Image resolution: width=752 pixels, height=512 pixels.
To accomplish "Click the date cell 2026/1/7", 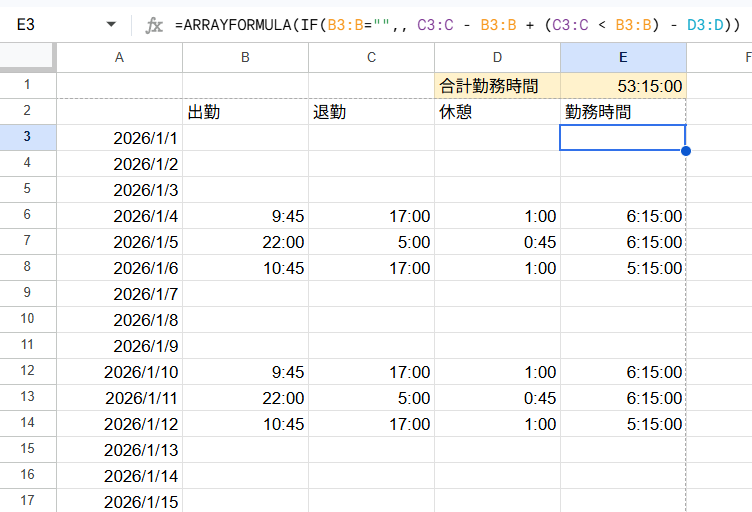I will (119, 293).
